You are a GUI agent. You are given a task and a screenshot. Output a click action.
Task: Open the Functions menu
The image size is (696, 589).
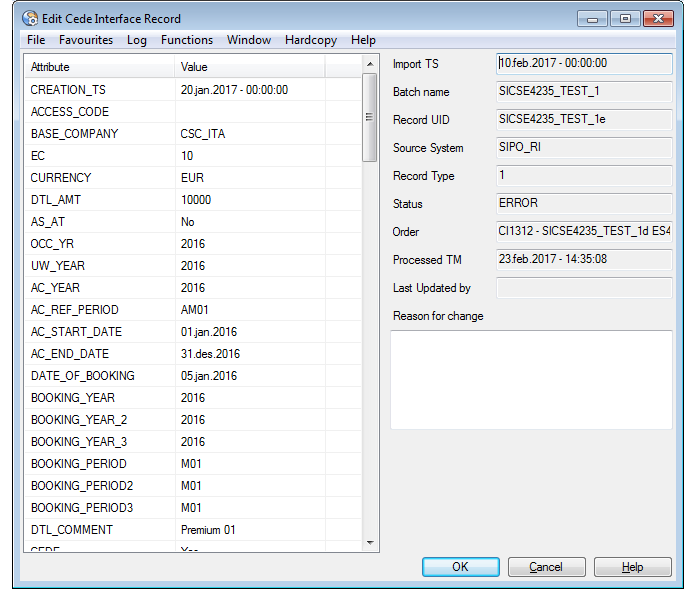[187, 40]
